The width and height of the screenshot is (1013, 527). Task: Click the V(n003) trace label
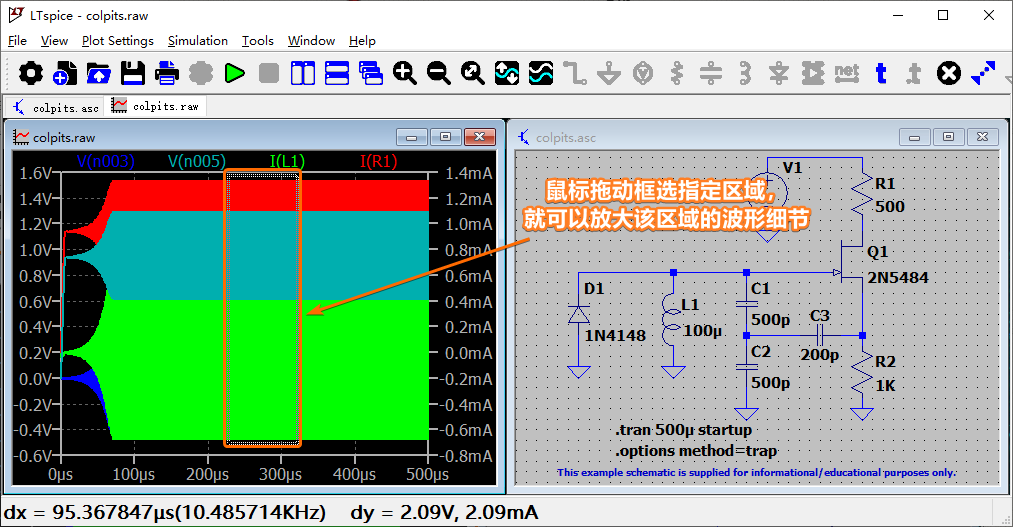105,161
